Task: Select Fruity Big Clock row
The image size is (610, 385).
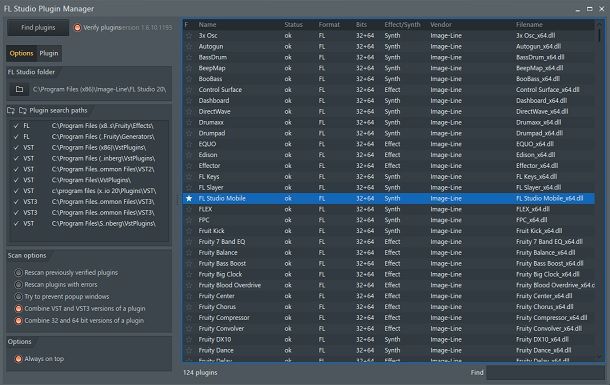Action: point(389,274)
